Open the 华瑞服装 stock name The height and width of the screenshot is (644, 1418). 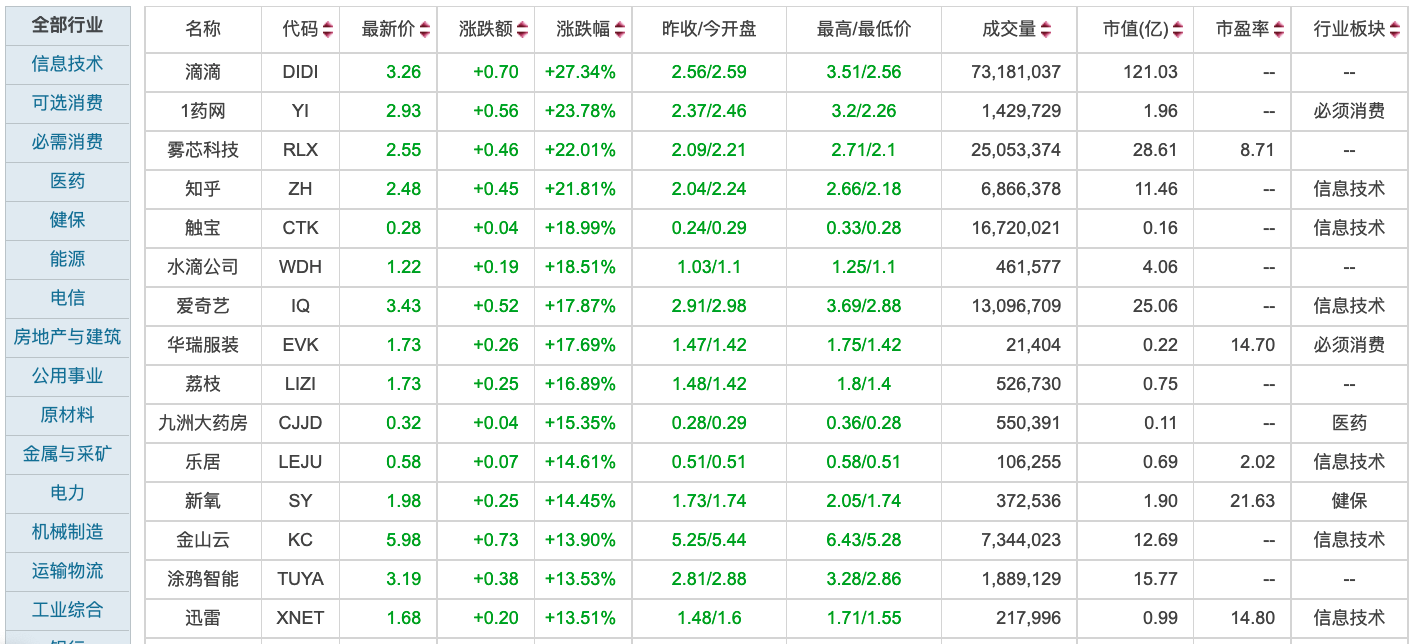pos(203,345)
